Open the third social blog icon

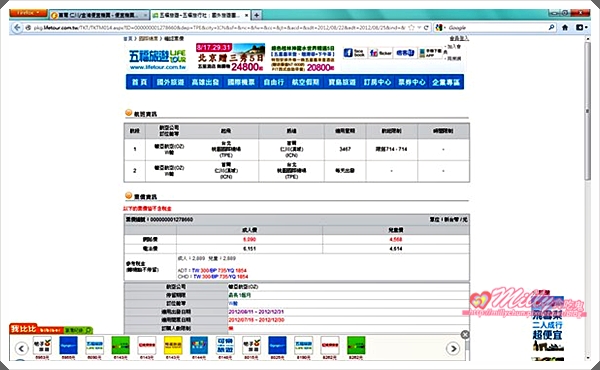(x=405, y=53)
